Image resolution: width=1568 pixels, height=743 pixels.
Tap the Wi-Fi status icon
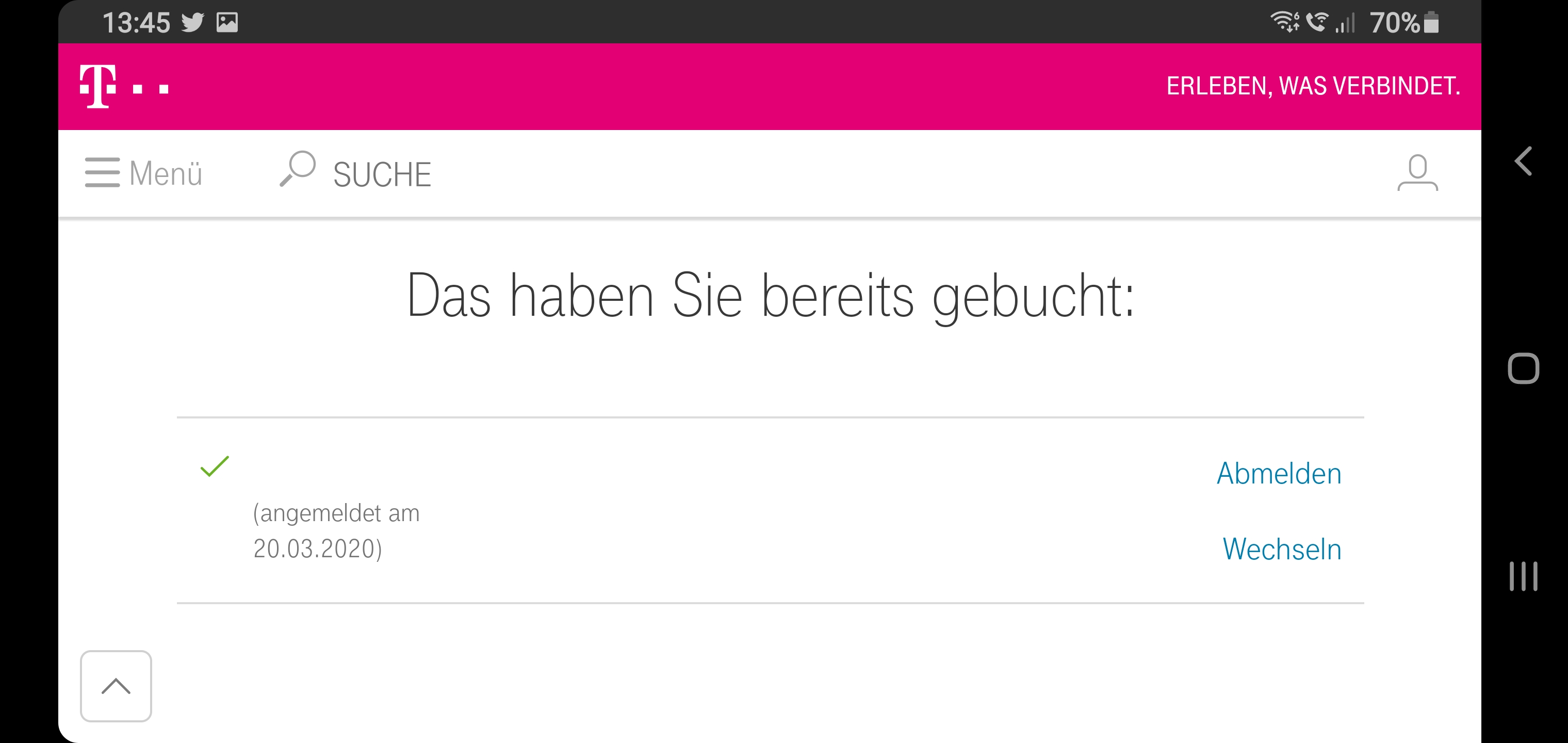(1284, 22)
